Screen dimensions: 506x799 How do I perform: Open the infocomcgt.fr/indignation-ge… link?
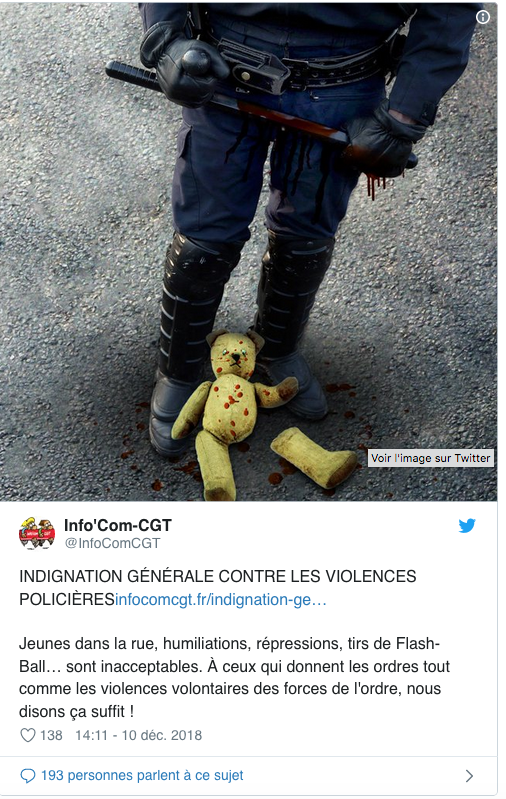coord(221,600)
